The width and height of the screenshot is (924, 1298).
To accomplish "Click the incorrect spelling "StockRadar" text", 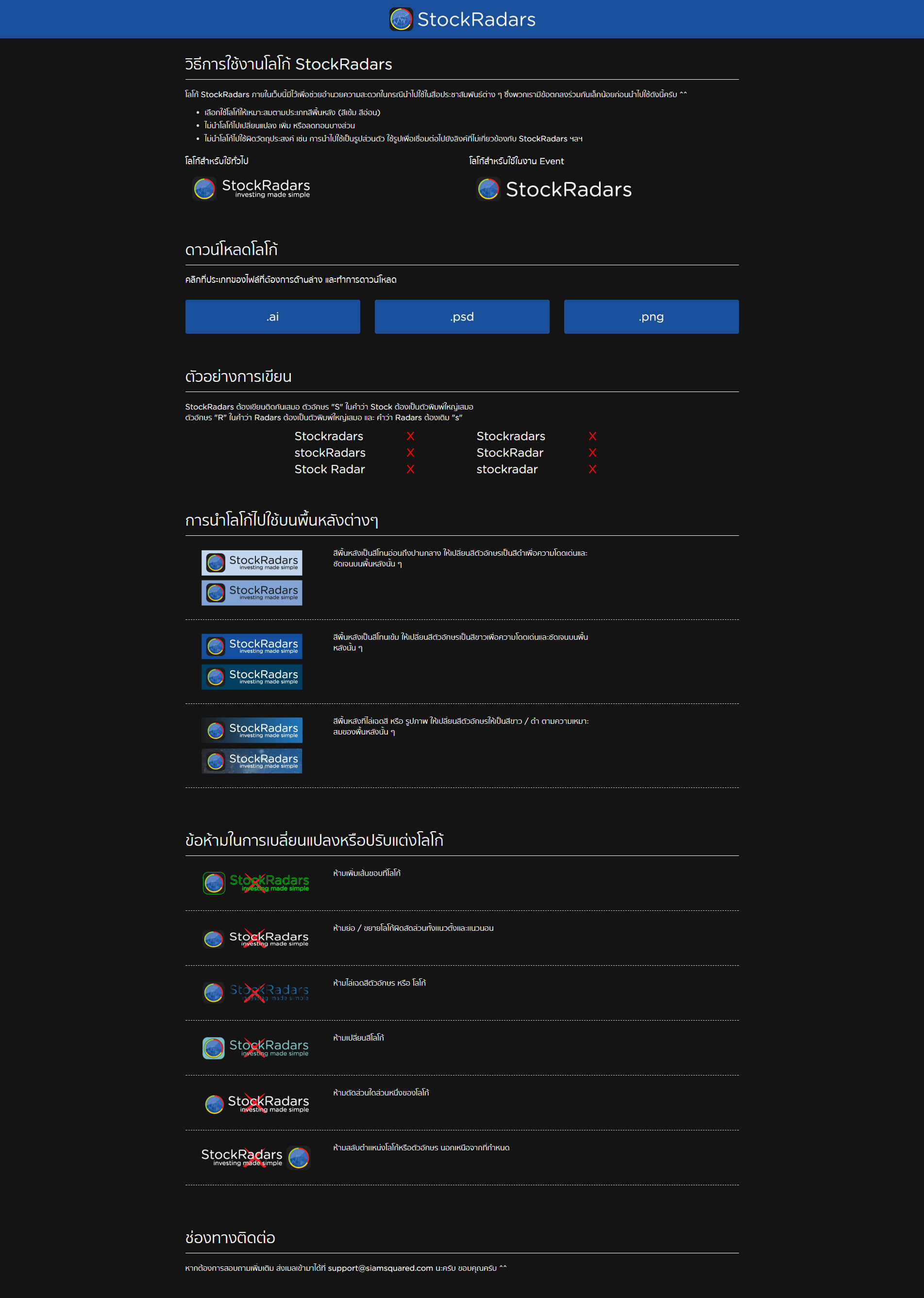I will coord(510,453).
